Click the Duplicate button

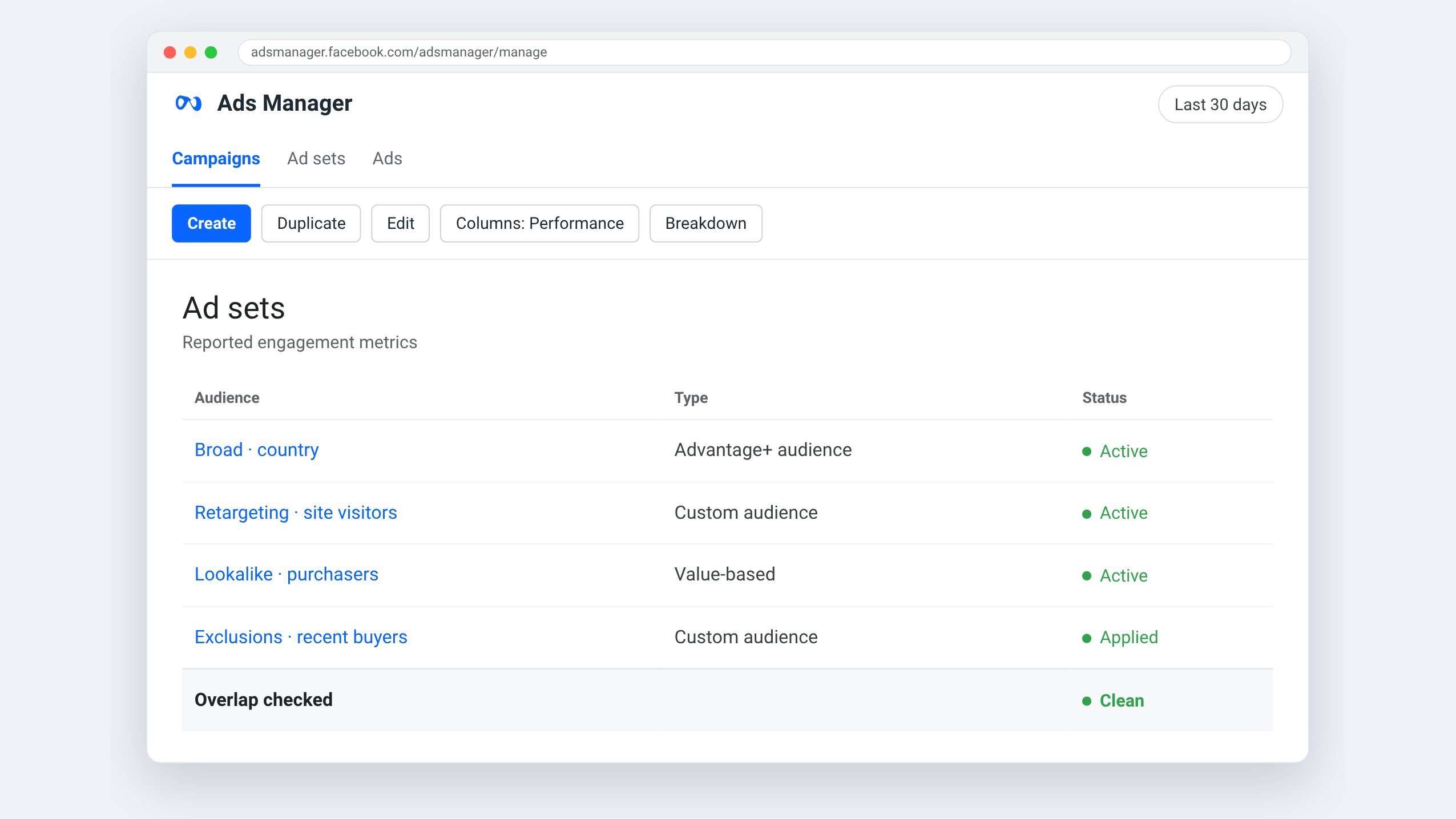click(311, 223)
